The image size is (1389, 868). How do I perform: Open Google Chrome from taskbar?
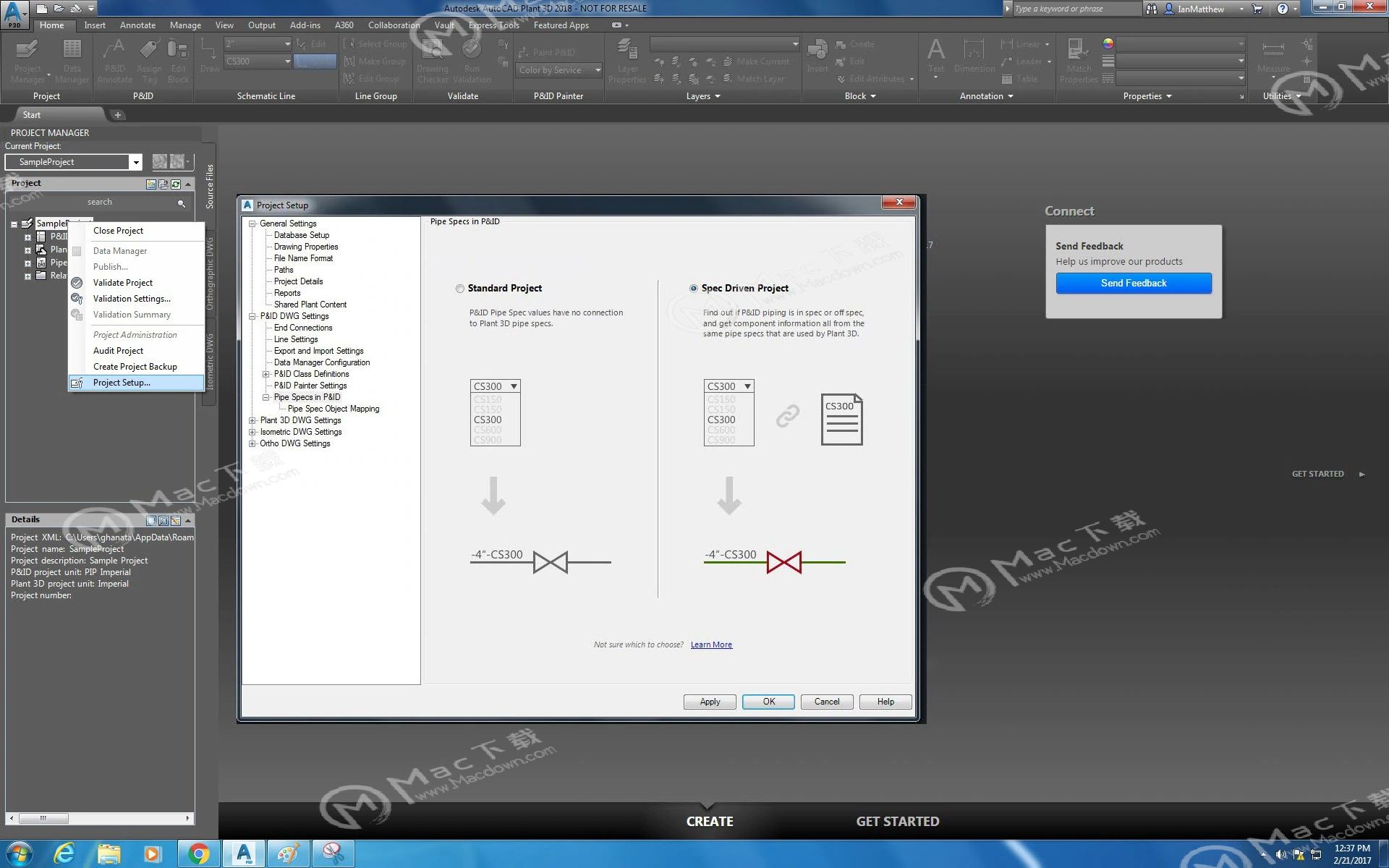pyautogui.click(x=198, y=854)
